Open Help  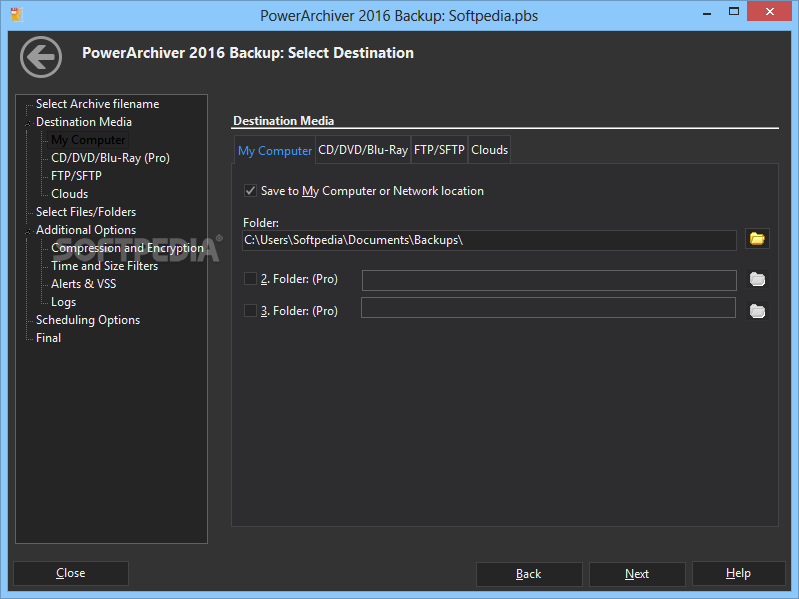click(x=738, y=574)
